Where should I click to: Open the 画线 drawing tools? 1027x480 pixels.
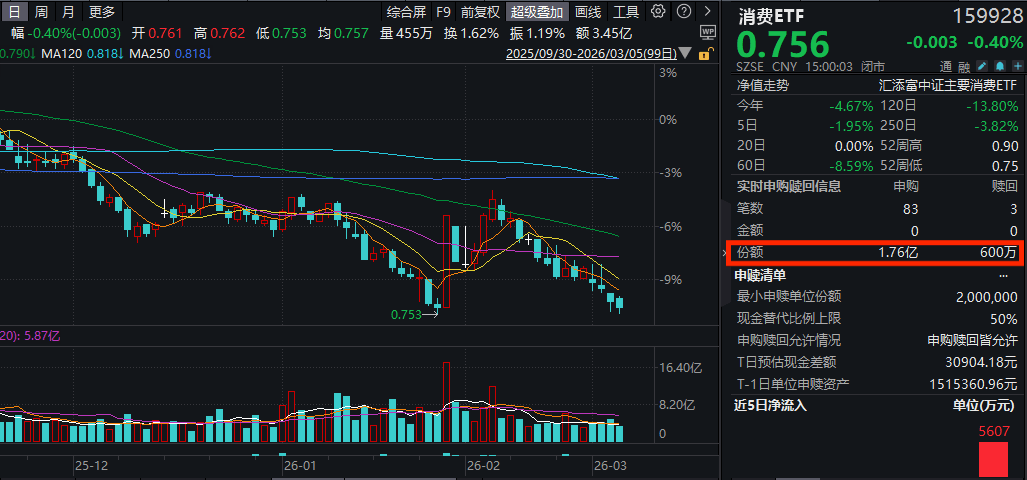[x=589, y=12]
